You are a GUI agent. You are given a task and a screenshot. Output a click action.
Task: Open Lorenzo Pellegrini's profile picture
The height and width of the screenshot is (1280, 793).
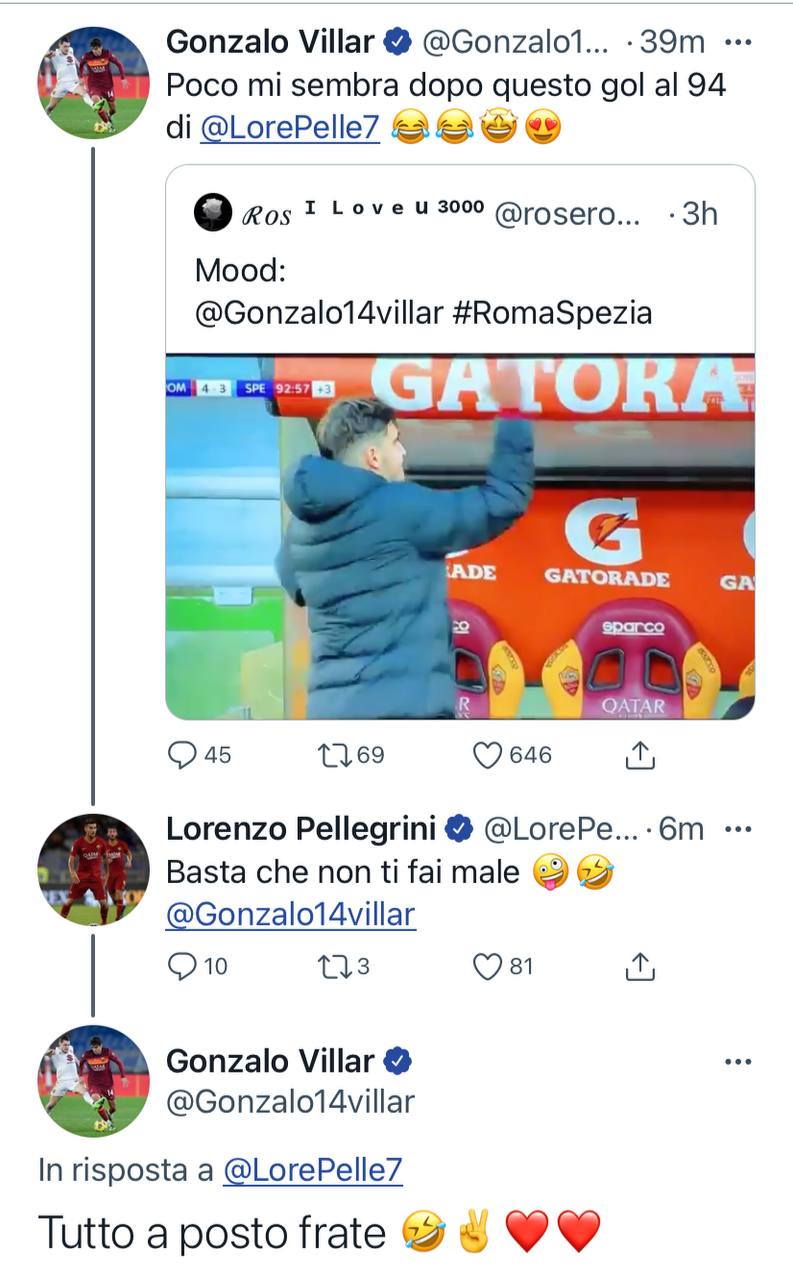(x=93, y=868)
